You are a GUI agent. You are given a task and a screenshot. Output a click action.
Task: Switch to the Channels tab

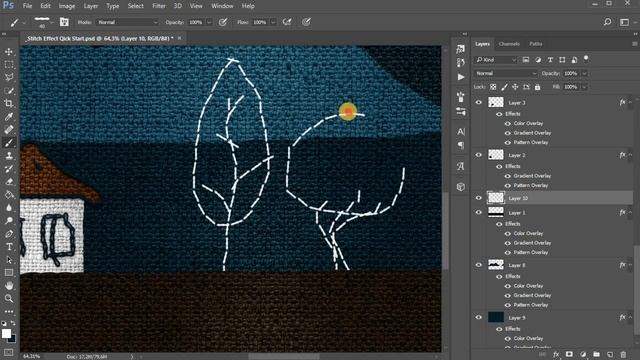click(509, 44)
